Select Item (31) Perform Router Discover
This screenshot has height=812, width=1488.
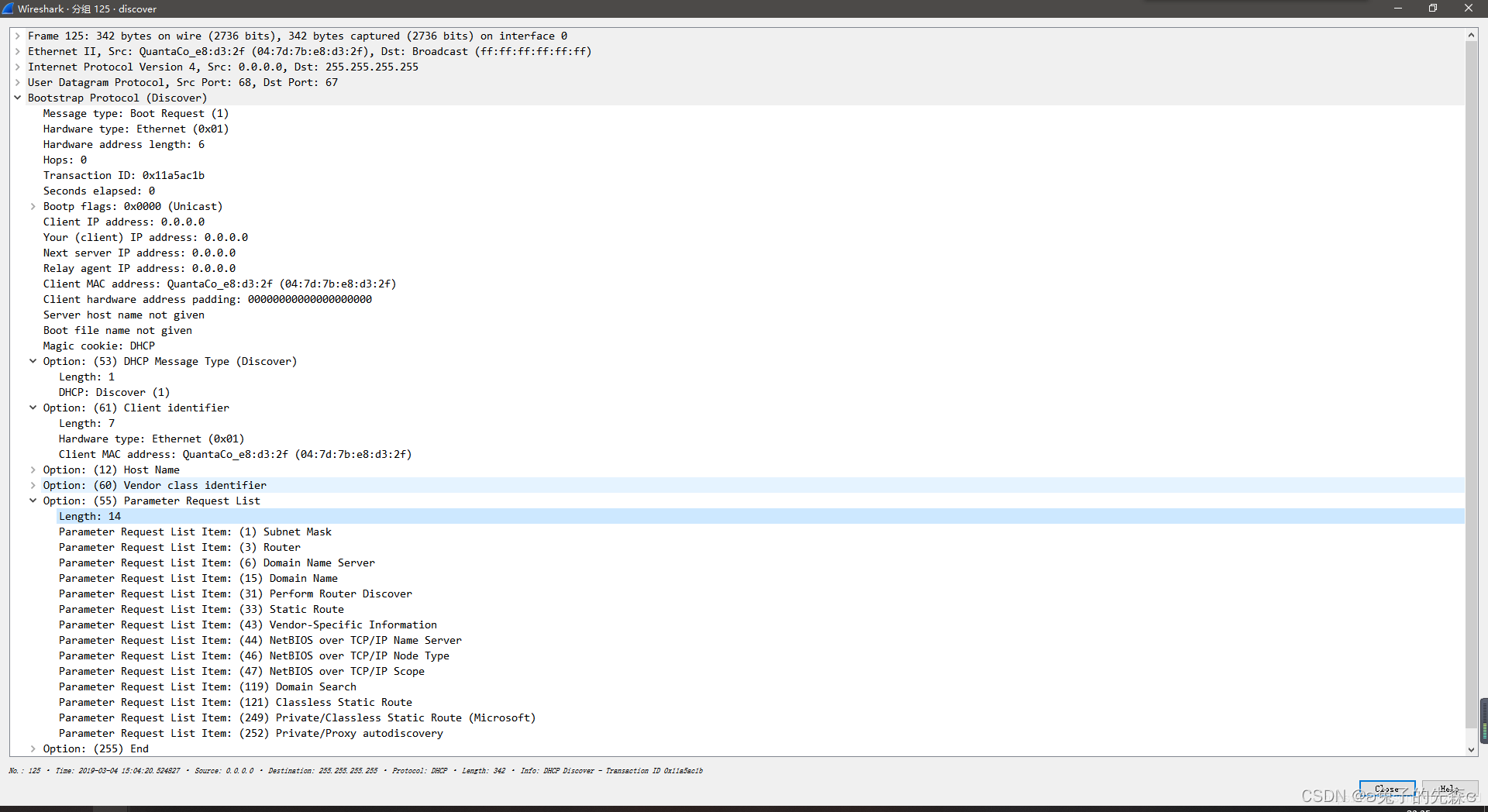[236, 594]
